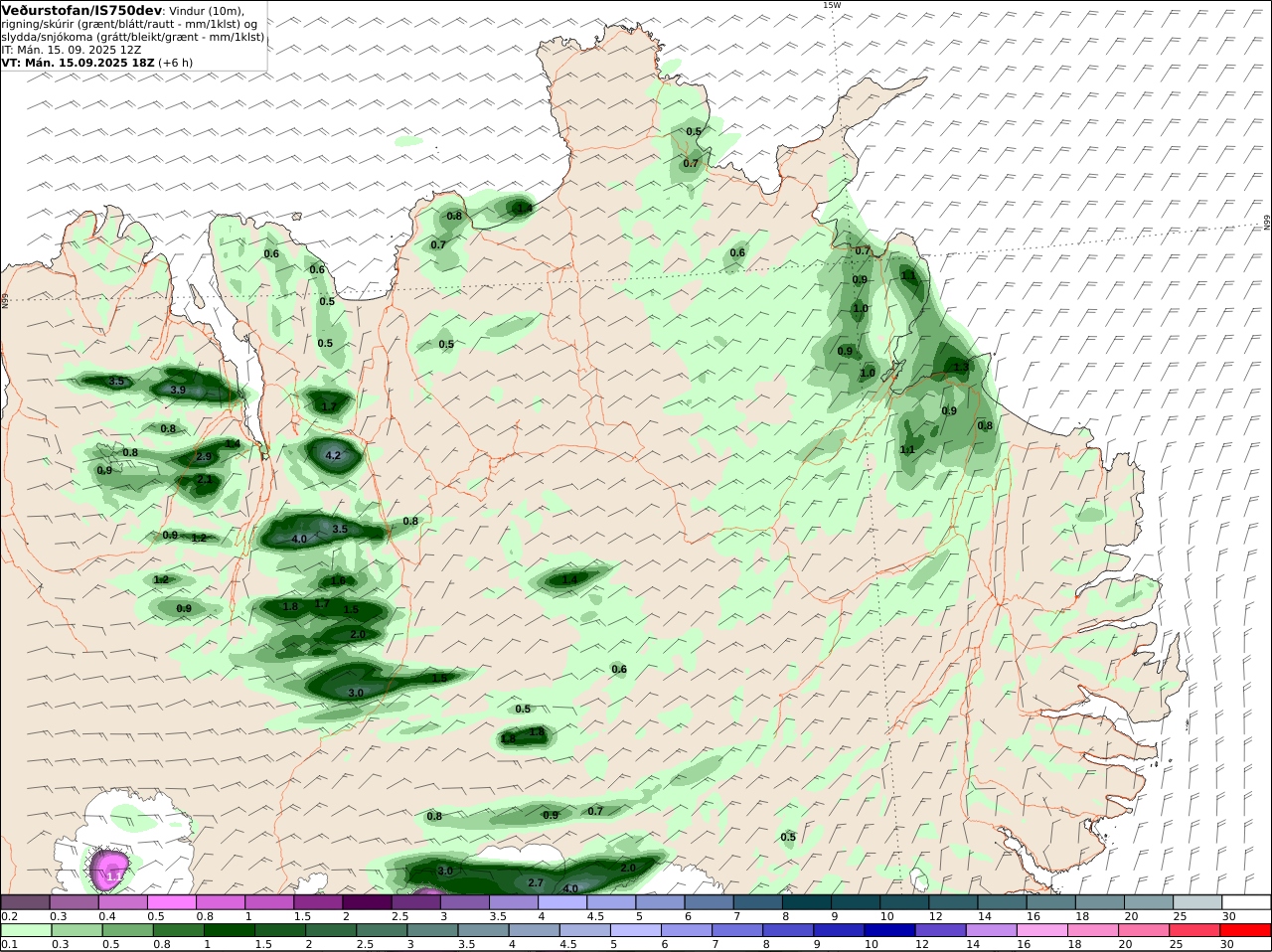Click the '2.1' precipitation value in the west

point(204,479)
